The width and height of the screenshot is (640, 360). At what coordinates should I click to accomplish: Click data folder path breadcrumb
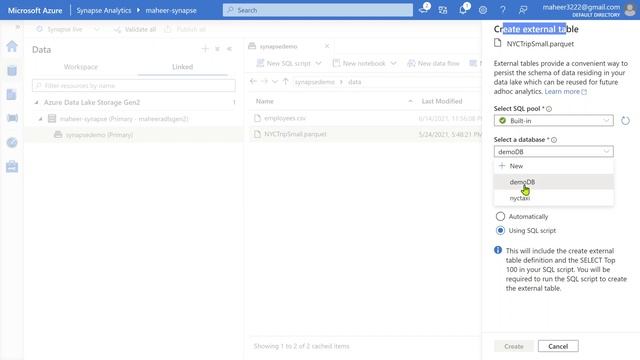click(x=355, y=82)
